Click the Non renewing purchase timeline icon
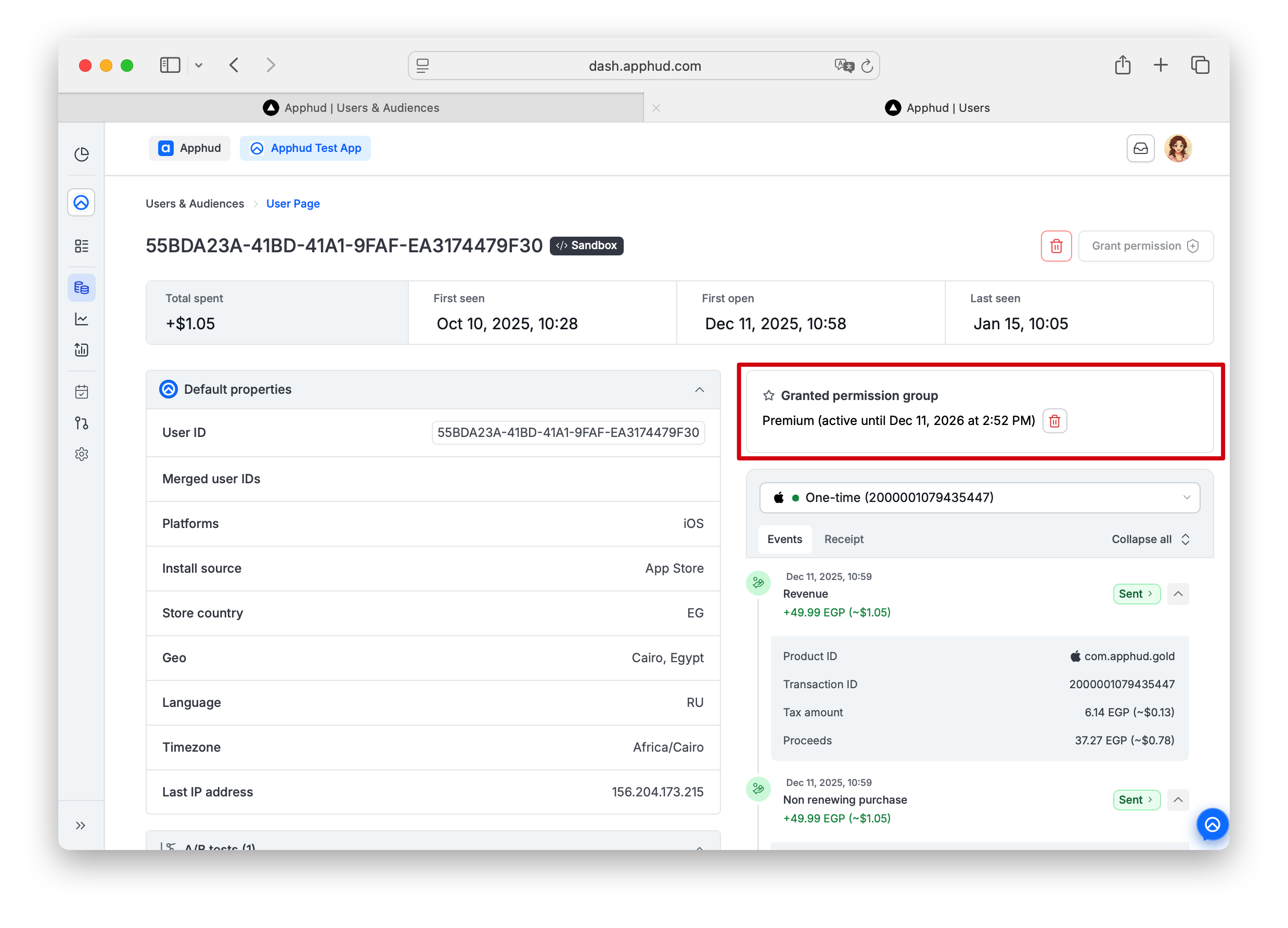Image resolution: width=1288 pixels, height=928 pixels. 757,789
